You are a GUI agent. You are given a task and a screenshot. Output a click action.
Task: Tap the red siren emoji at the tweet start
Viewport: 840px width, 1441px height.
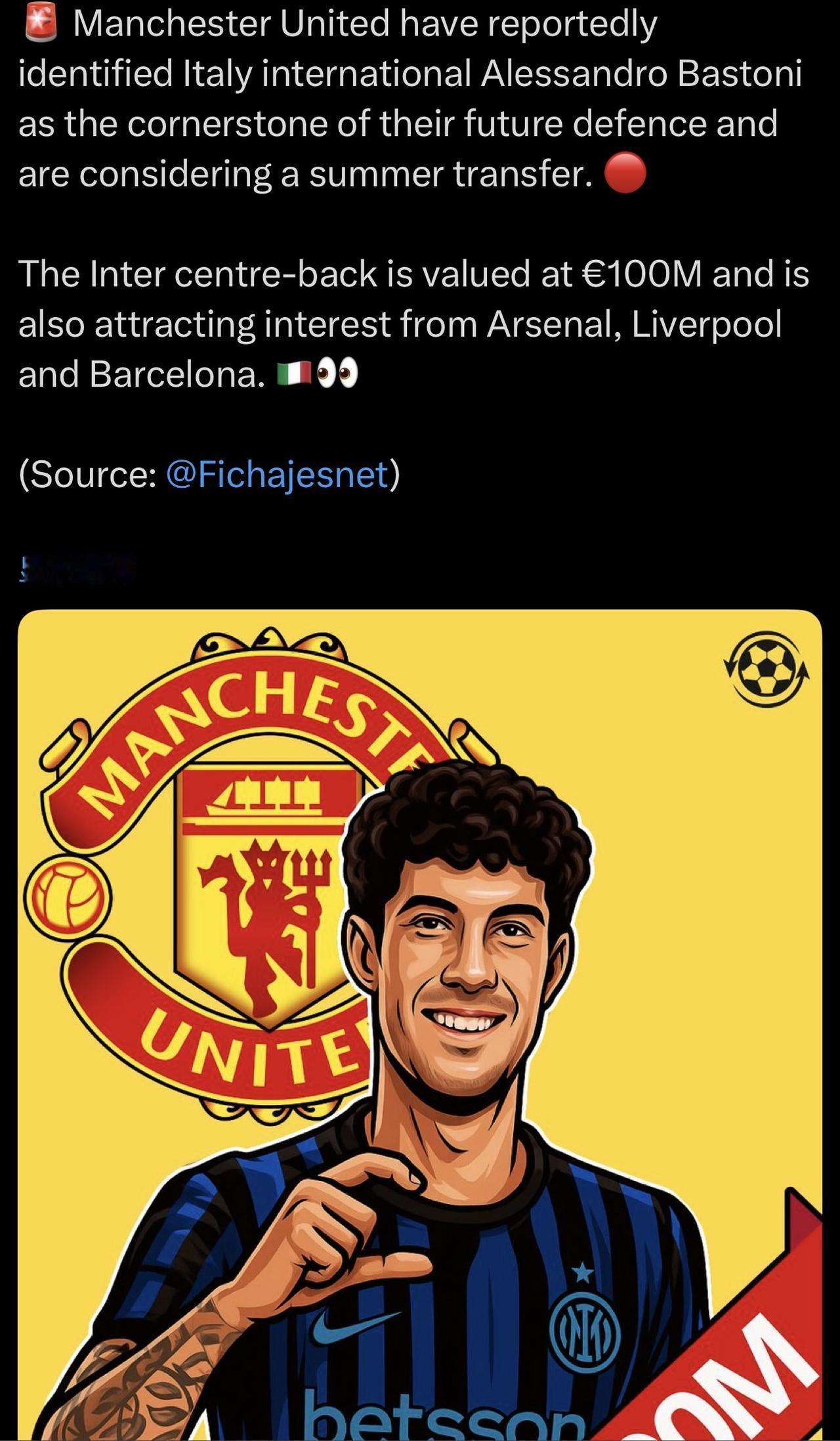coord(41,24)
